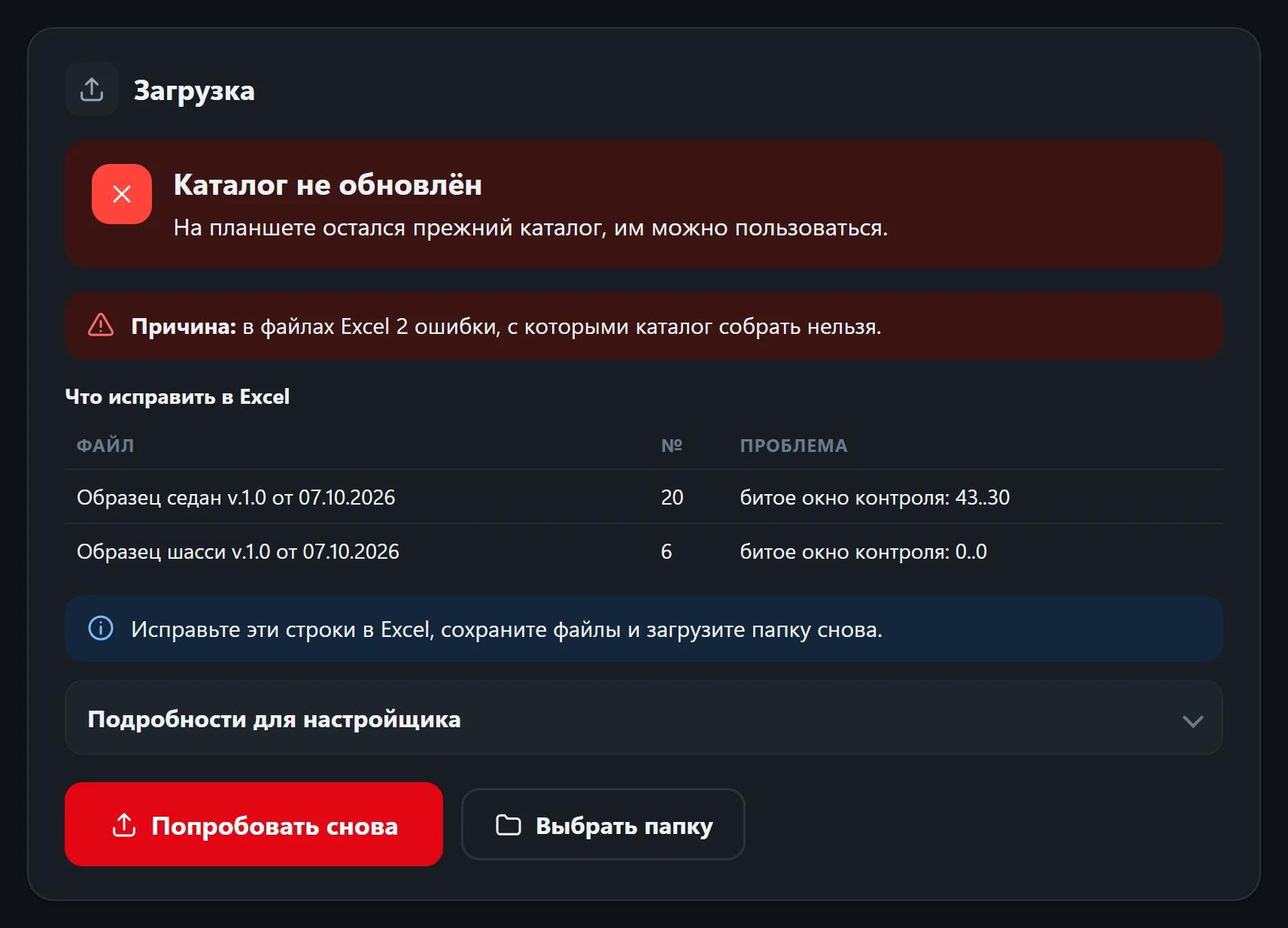Click the На планшете остался прежний каталог text

tap(530, 228)
